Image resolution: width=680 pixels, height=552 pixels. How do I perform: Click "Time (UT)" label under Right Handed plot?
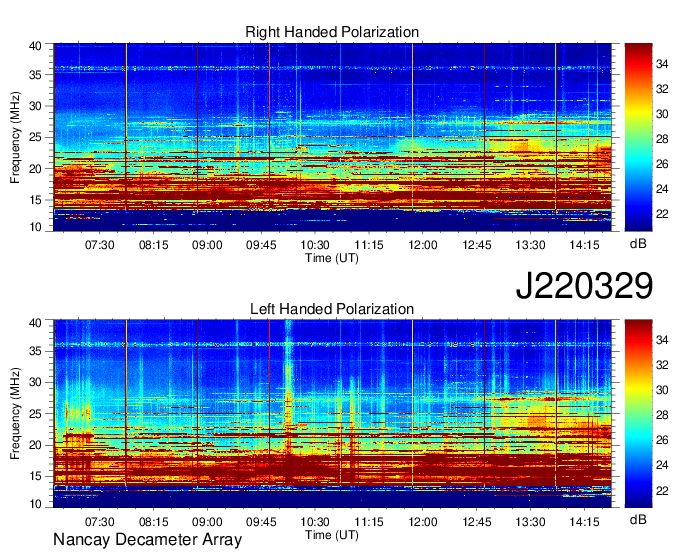(x=332, y=258)
